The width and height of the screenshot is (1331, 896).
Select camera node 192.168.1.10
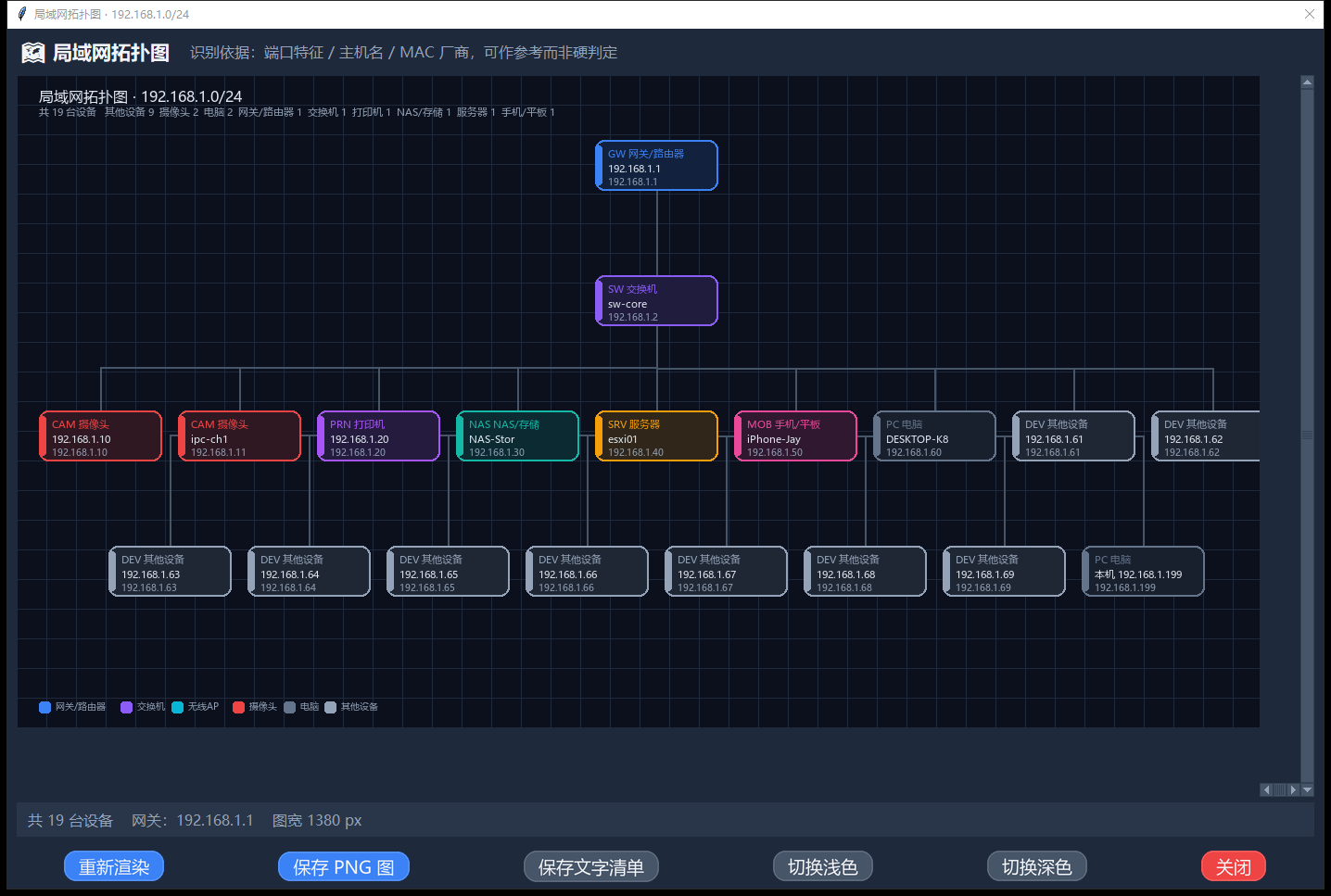pyautogui.click(x=100, y=436)
